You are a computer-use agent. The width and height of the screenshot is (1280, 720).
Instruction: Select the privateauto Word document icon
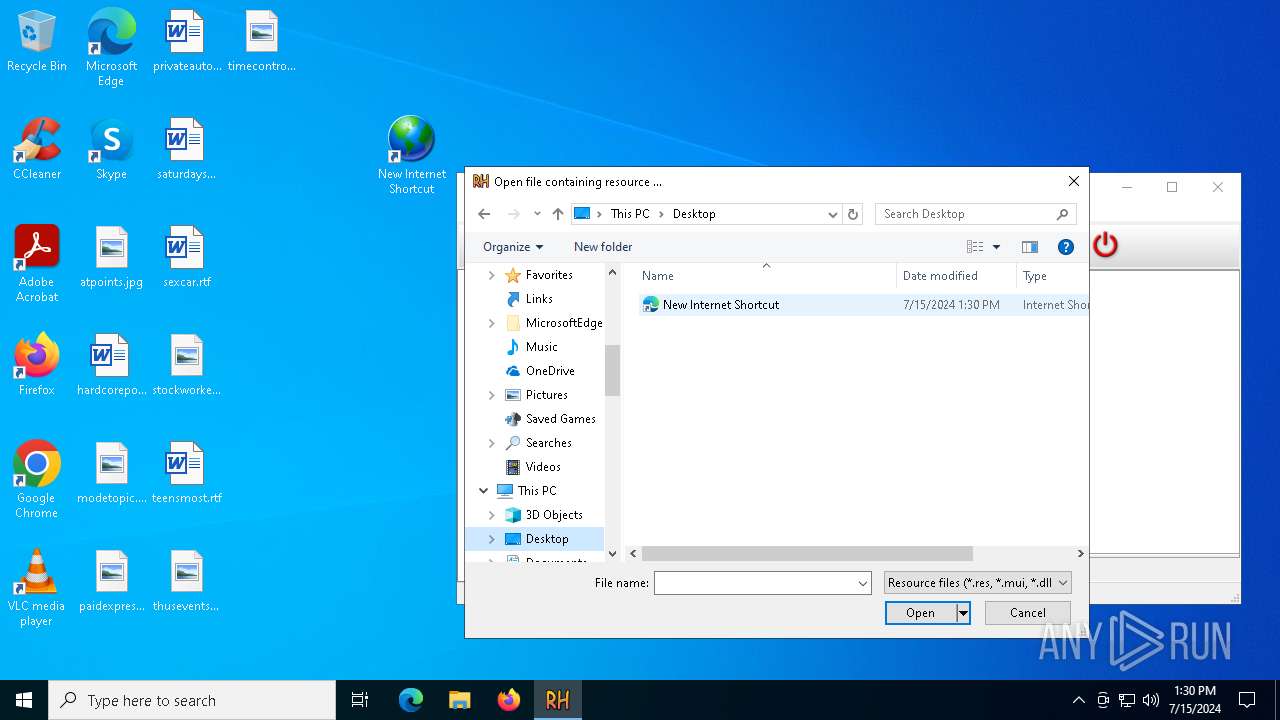(186, 41)
